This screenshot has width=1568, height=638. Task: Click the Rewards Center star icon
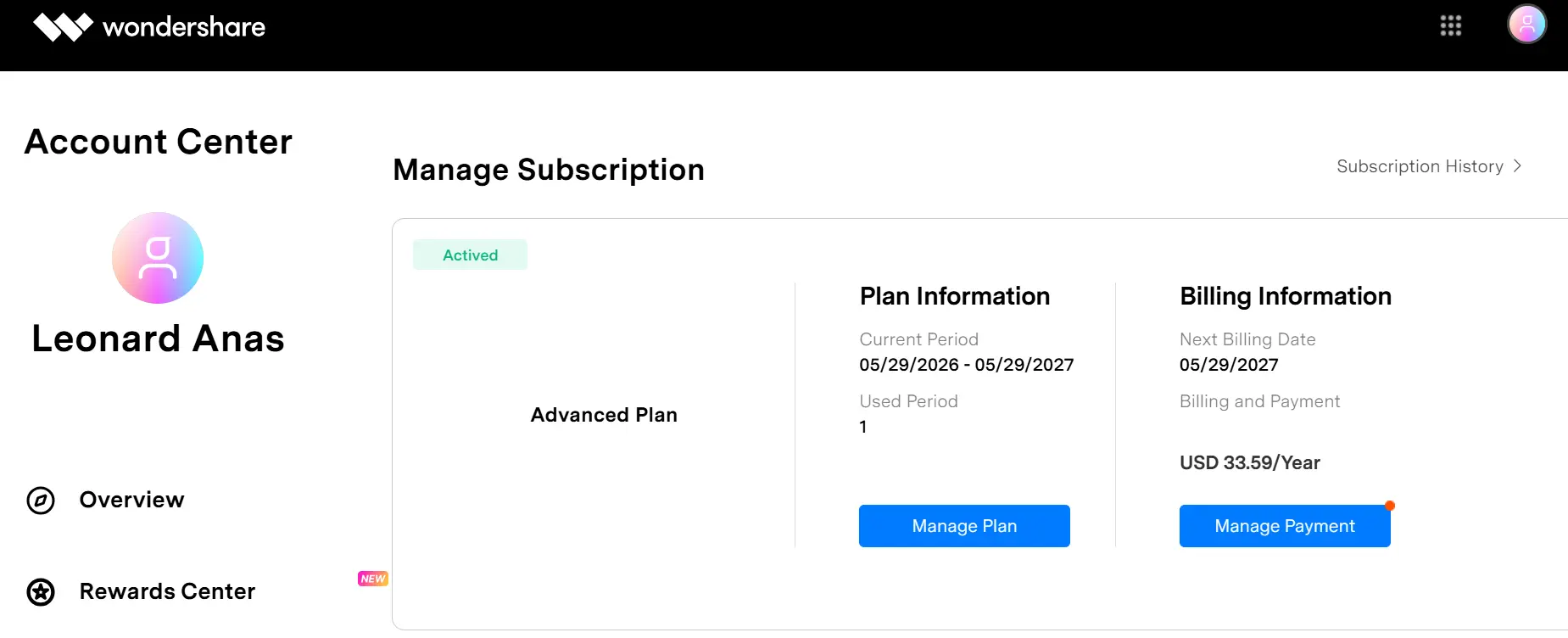tap(41, 592)
